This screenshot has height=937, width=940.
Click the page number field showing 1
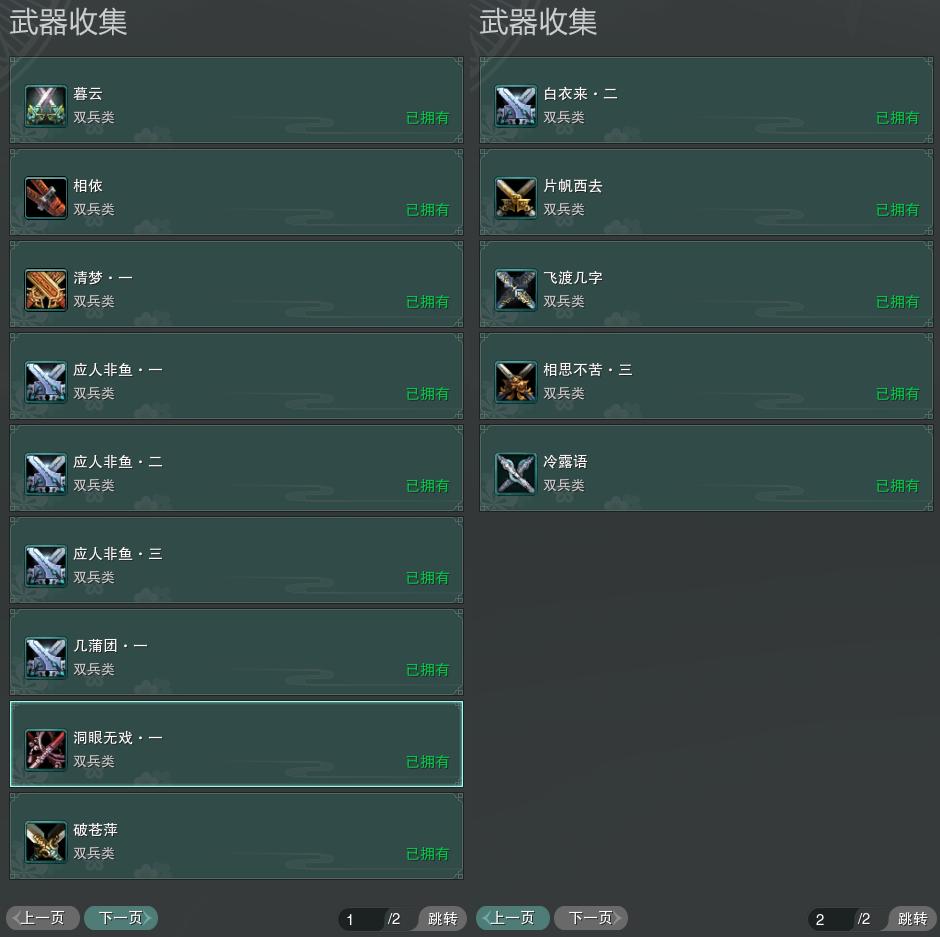tap(361, 919)
